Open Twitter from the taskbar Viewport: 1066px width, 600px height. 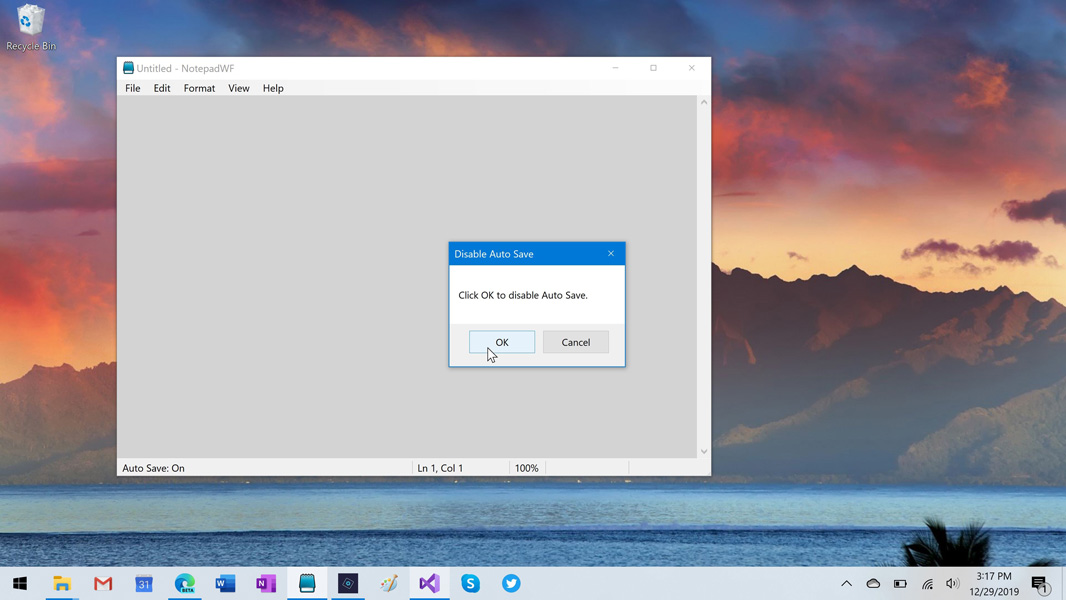[x=511, y=583]
